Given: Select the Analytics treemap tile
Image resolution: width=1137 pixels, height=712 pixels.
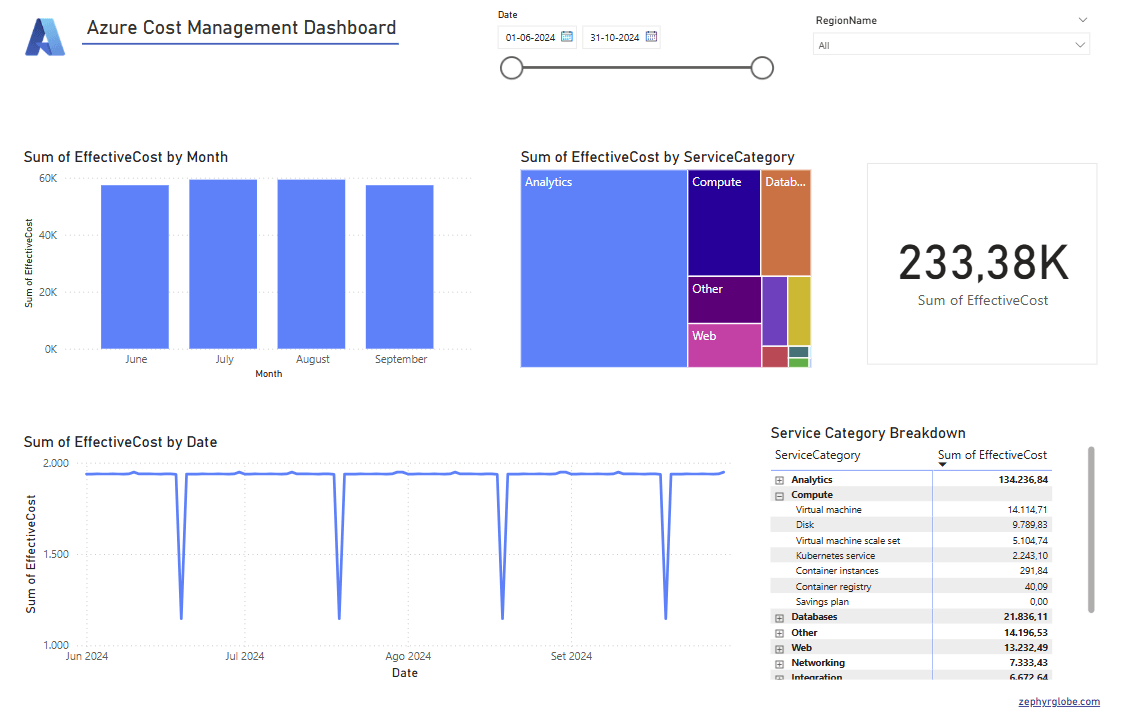Looking at the screenshot, I should click(x=603, y=268).
